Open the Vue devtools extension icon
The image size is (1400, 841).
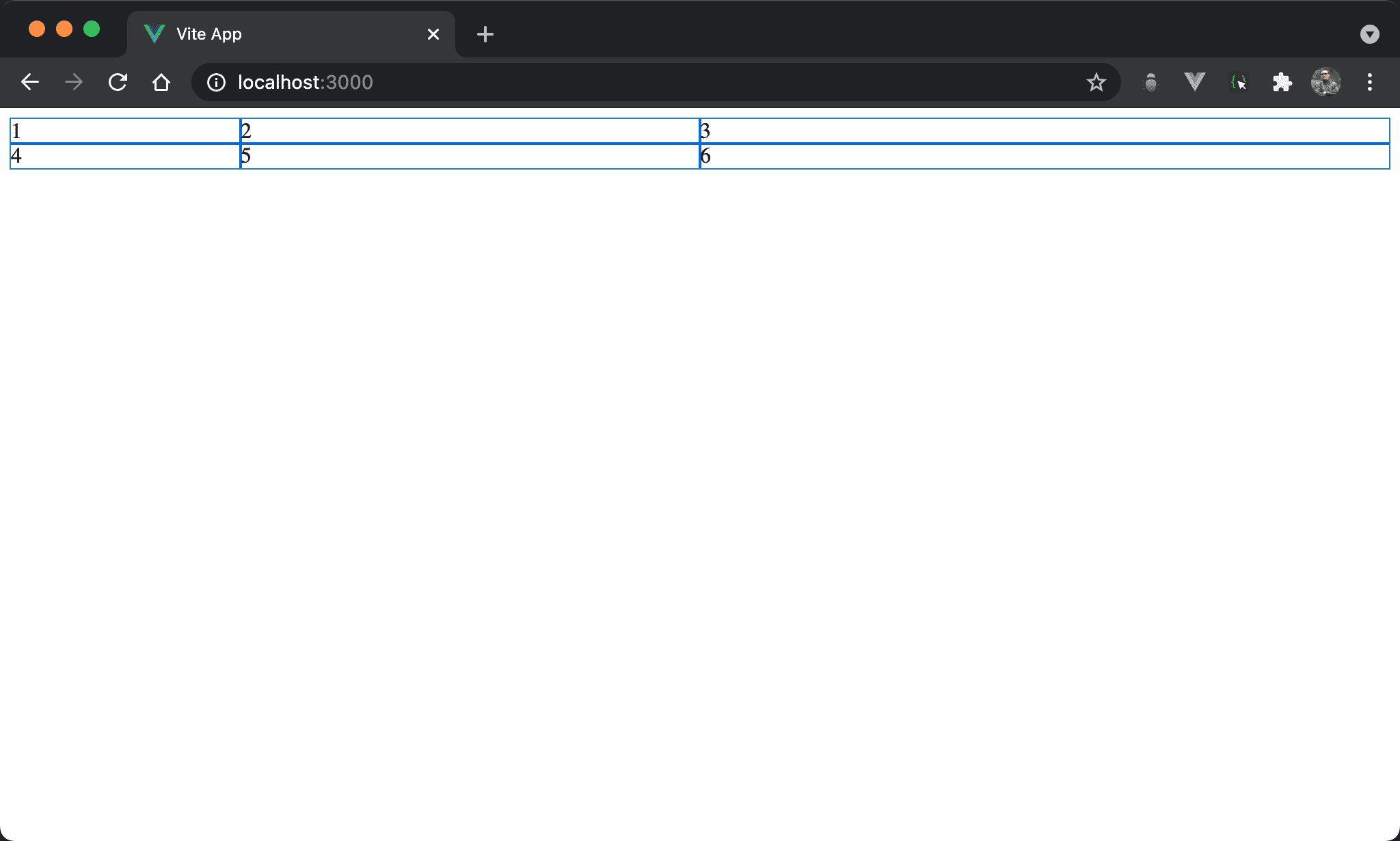click(x=1194, y=83)
